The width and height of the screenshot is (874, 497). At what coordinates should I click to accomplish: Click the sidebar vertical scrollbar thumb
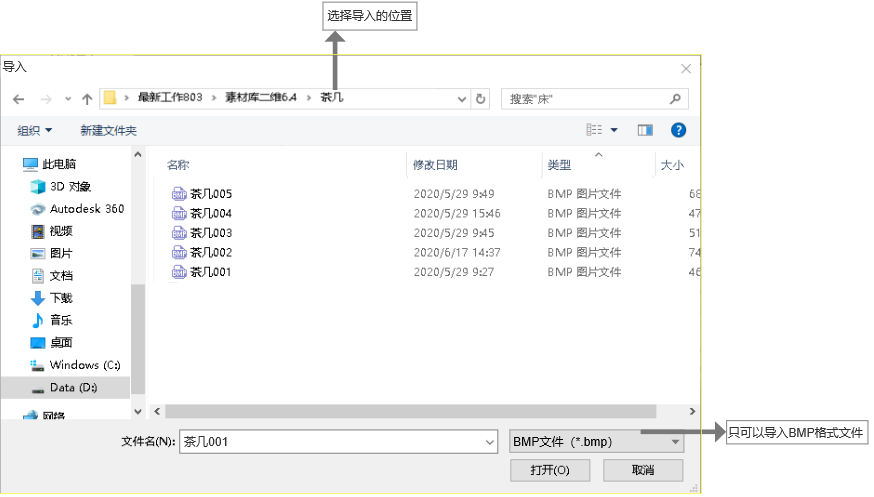pos(138,340)
